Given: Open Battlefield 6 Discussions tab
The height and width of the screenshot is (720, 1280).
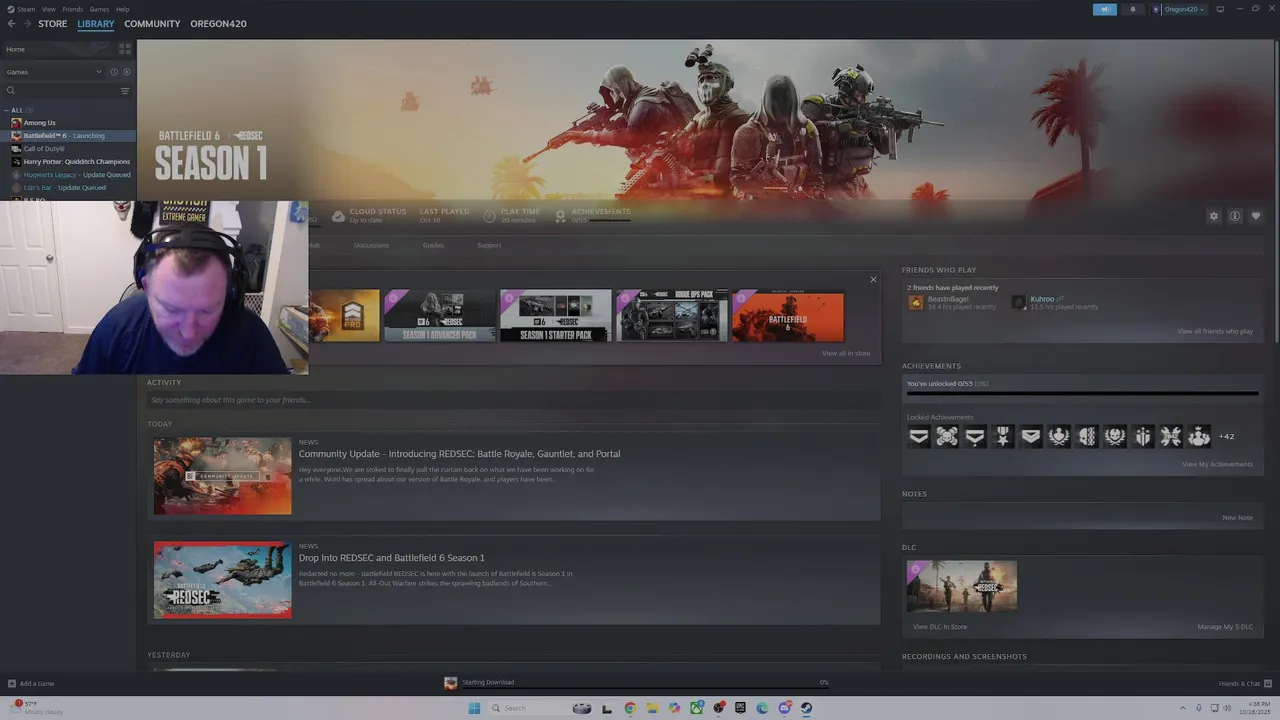Looking at the screenshot, I should tap(371, 245).
